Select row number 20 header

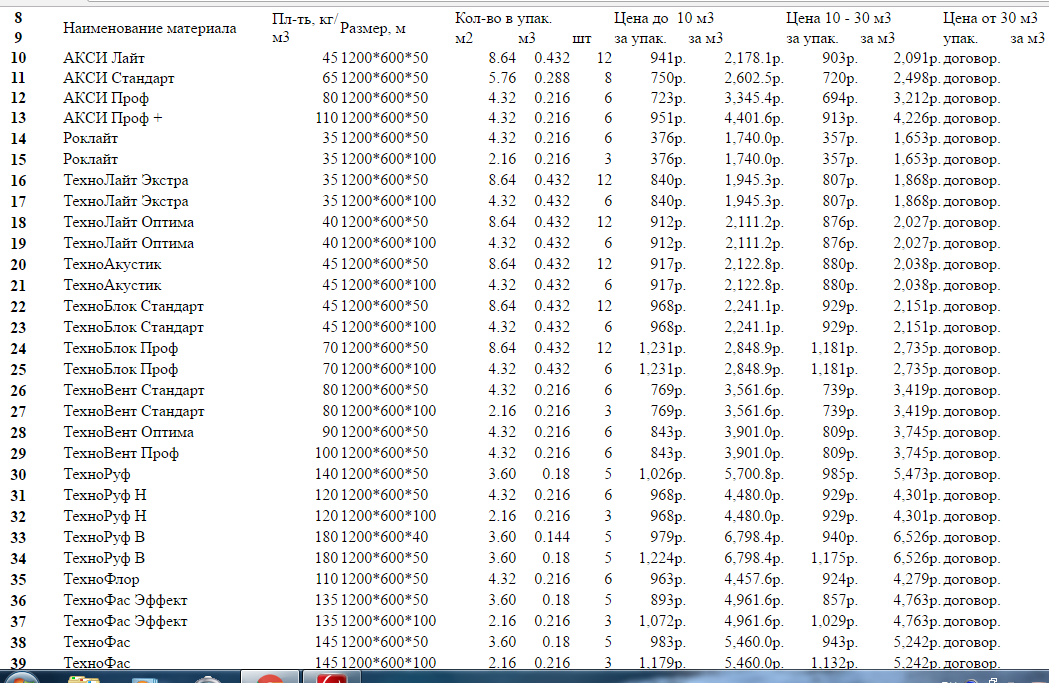pyautogui.click(x=19, y=264)
